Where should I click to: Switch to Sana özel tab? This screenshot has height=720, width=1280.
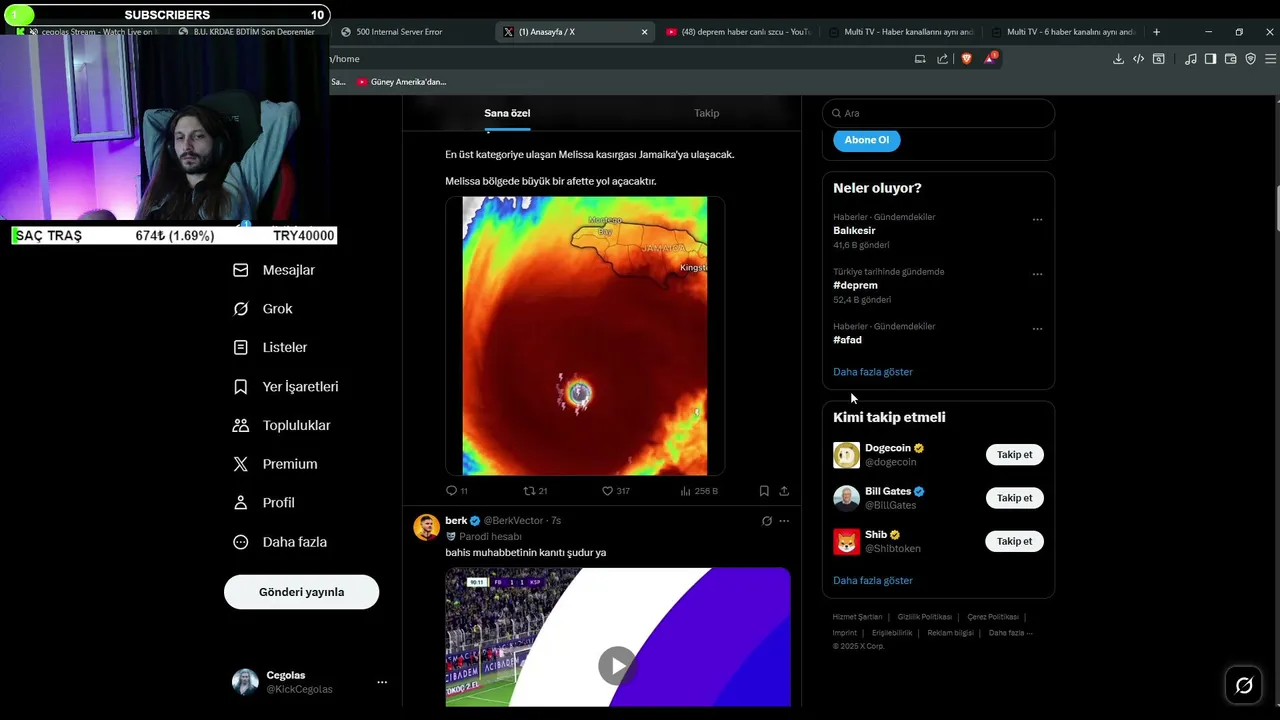click(x=507, y=113)
